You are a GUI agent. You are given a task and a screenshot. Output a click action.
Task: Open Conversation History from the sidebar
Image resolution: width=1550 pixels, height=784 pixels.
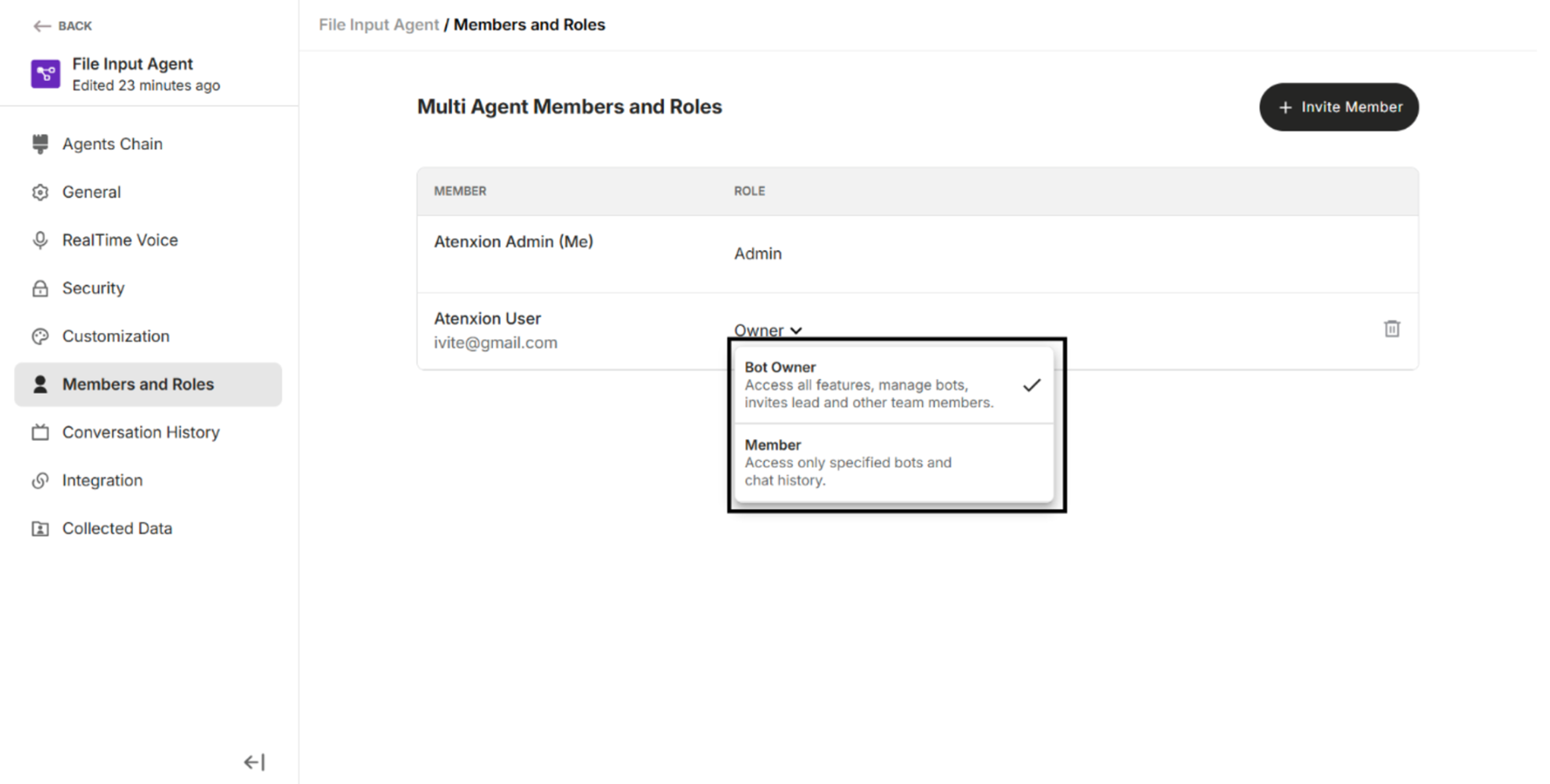pos(140,432)
